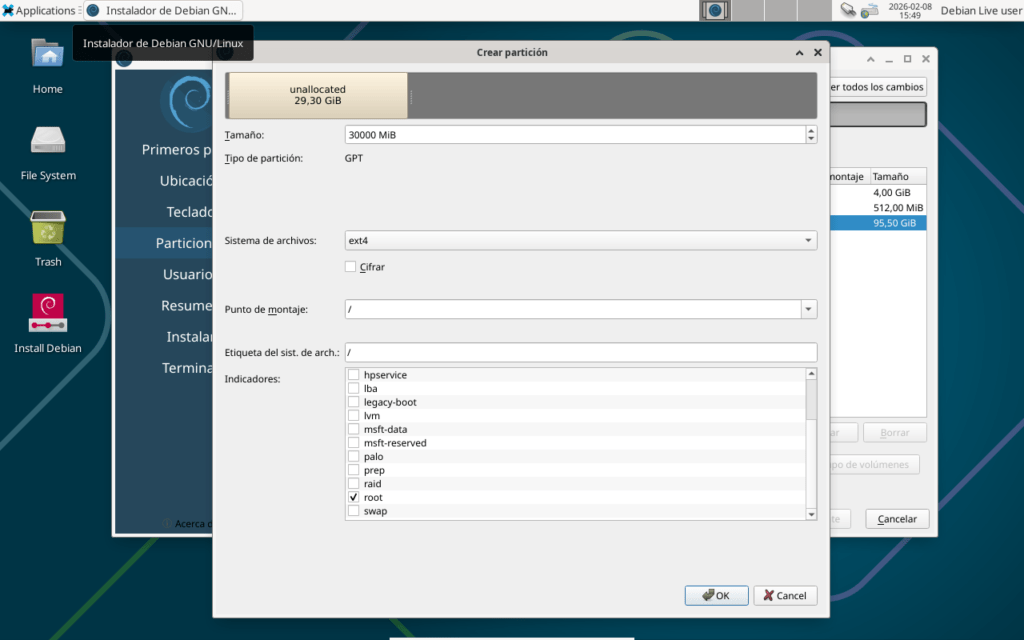The image size is (1024, 640).
Task: Increase the Tamaño value with the up arrow
Action: pos(810,130)
